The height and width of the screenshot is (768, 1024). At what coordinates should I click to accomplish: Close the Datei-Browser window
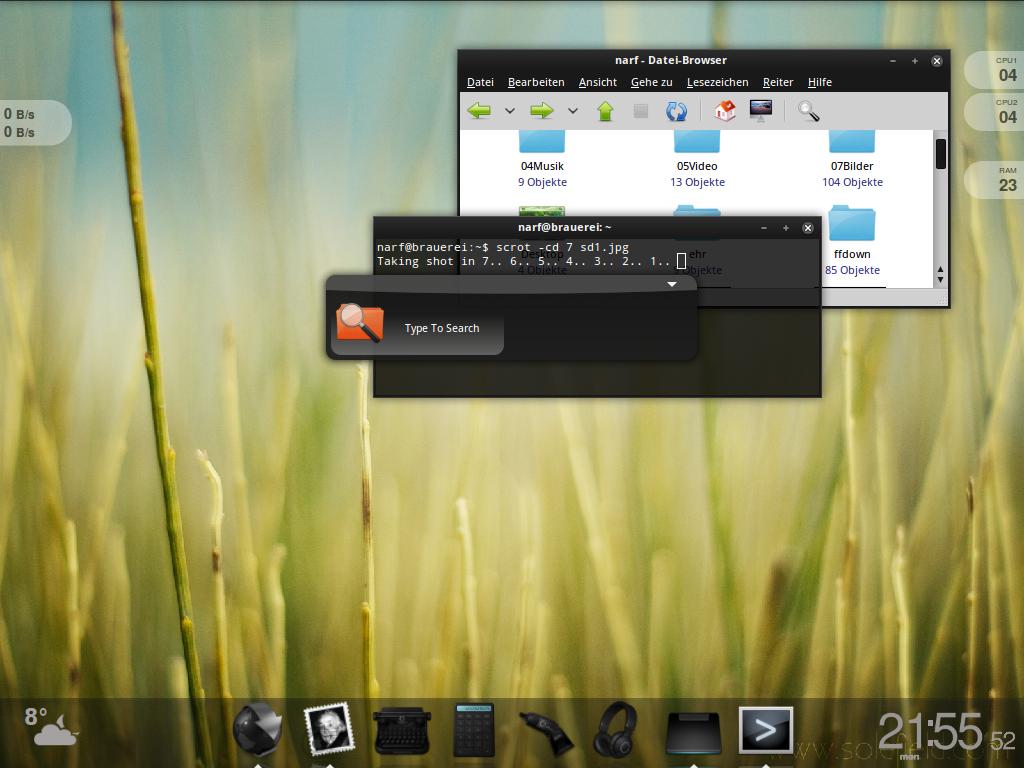coord(936,61)
